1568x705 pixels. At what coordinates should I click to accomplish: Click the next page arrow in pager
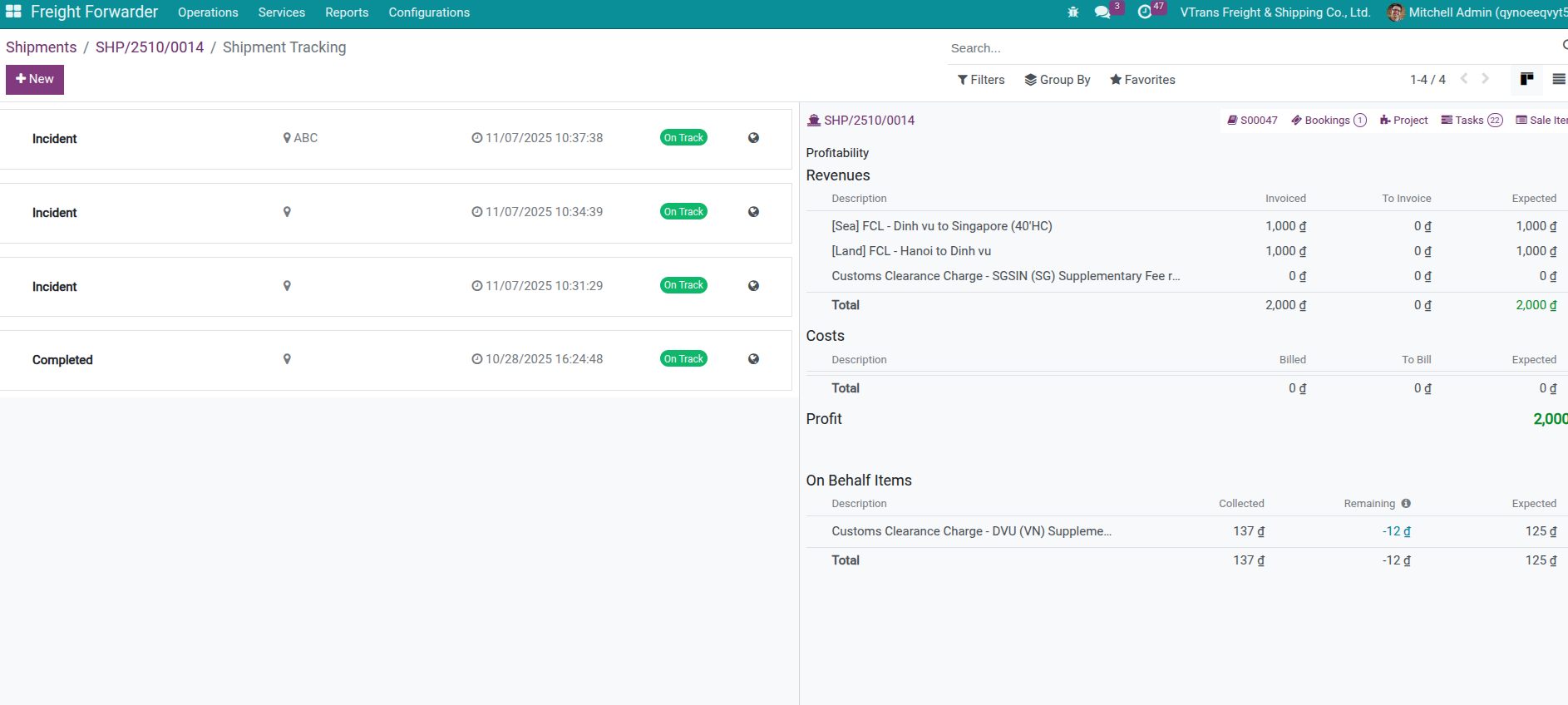pyautogui.click(x=1485, y=79)
